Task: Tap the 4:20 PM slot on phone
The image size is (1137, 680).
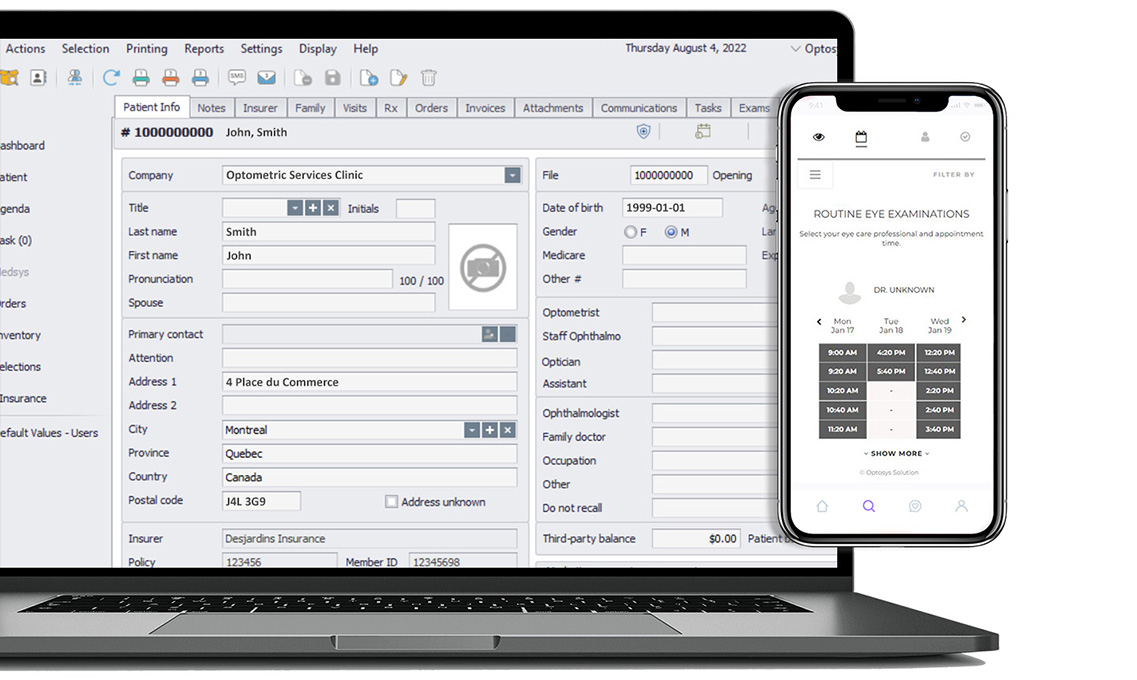Action: pos(890,352)
